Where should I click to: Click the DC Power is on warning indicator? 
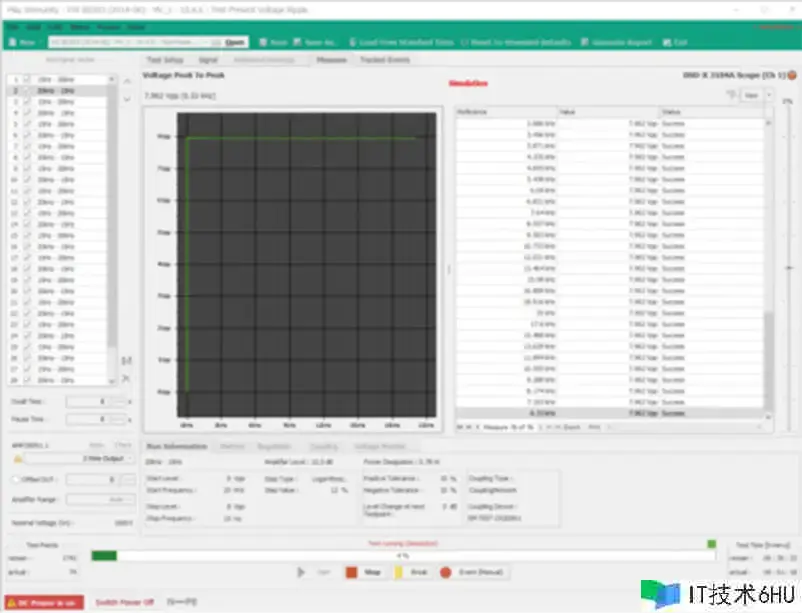point(42,602)
